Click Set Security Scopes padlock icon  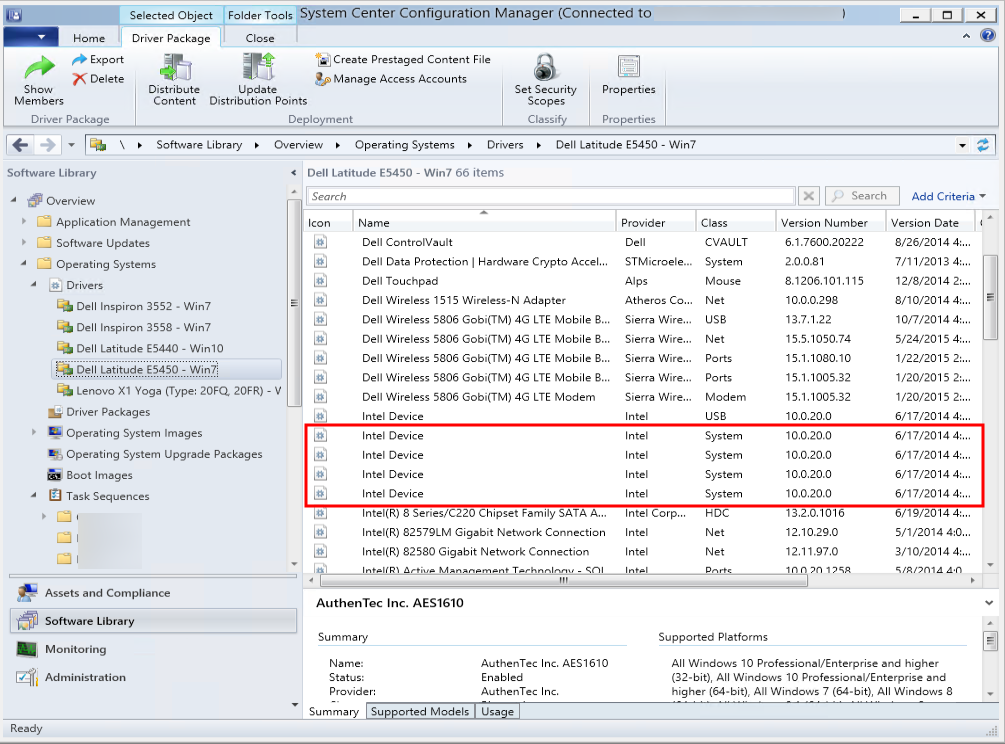[x=545, y=67]
